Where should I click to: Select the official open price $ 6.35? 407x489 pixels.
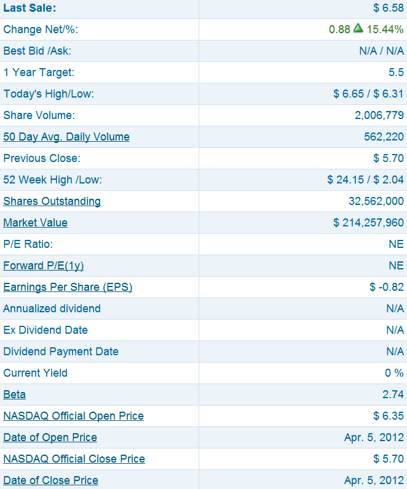(388, 416)
